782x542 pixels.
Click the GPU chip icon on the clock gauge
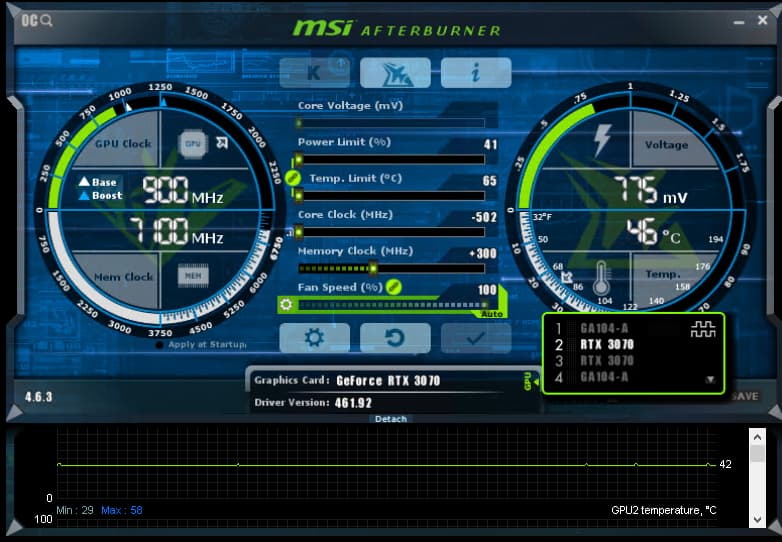point(193,144)
